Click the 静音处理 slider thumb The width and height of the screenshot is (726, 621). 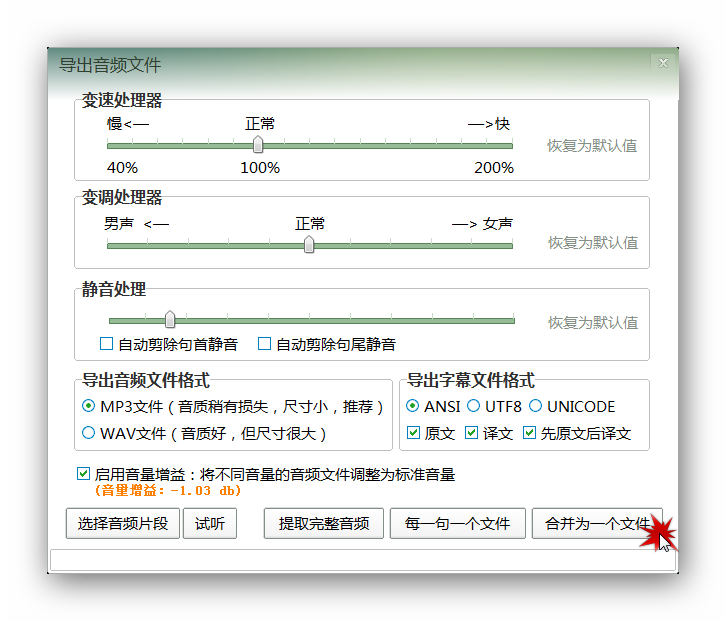click(x=170, y=319)
